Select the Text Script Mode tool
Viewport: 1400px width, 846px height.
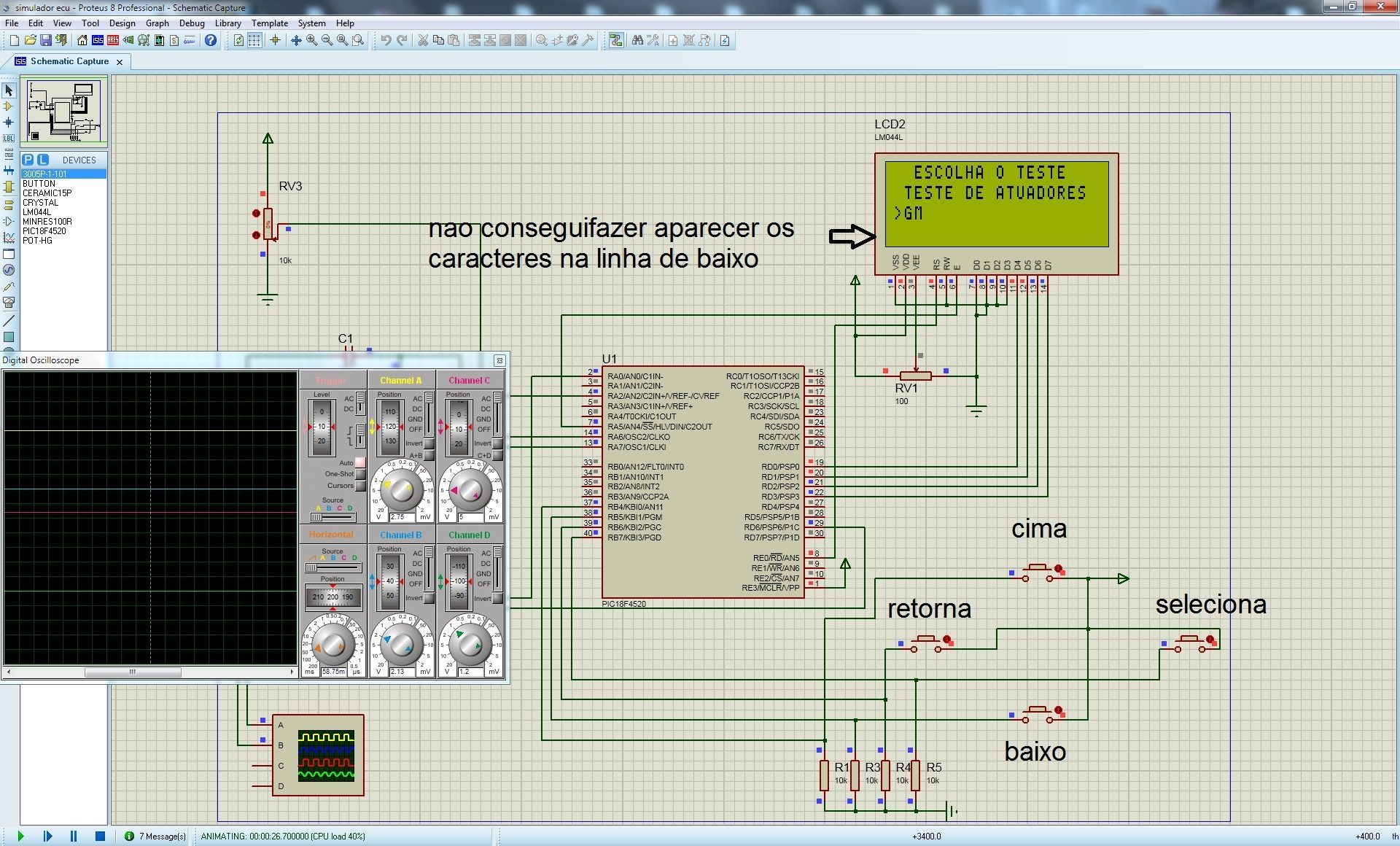pos(9,154)
